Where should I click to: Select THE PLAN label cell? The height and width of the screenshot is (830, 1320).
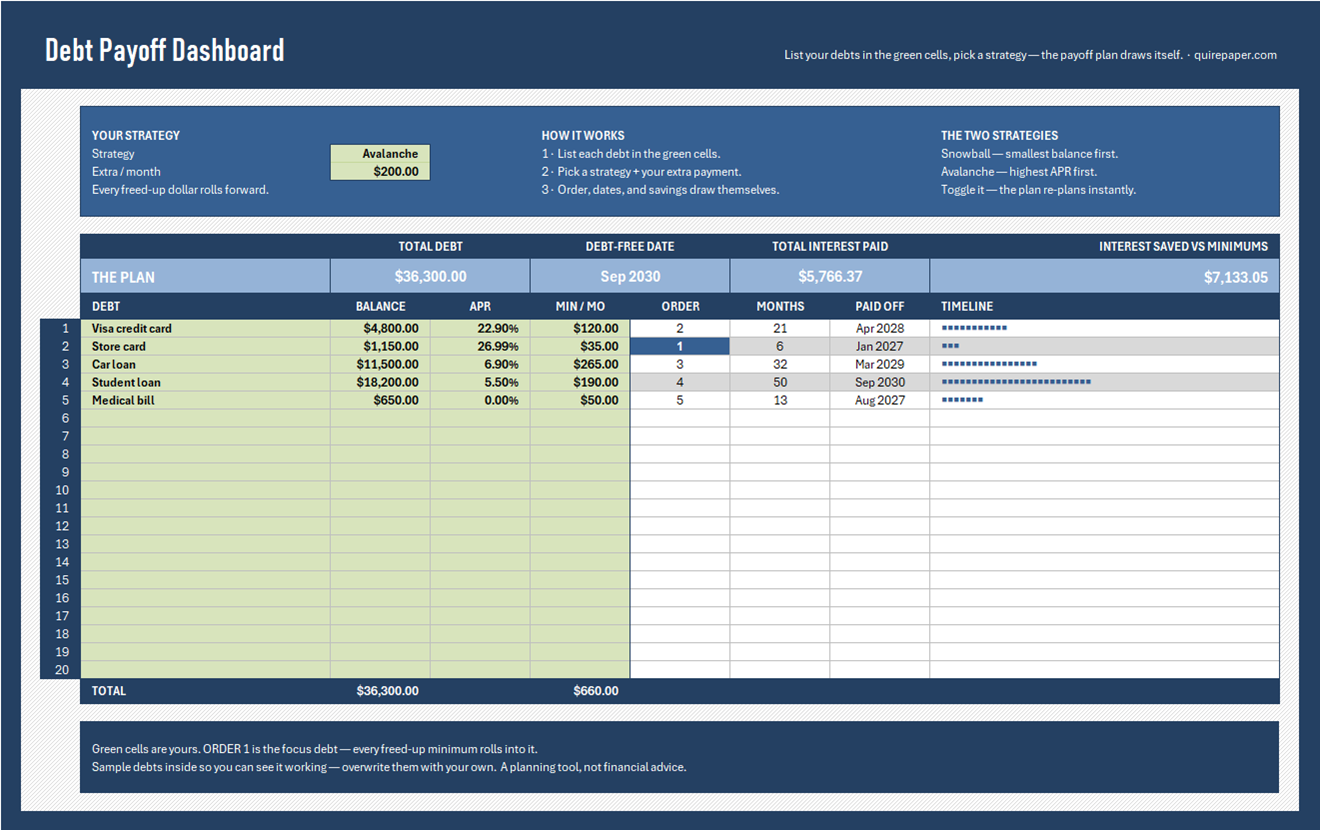[x=205, y=277]
